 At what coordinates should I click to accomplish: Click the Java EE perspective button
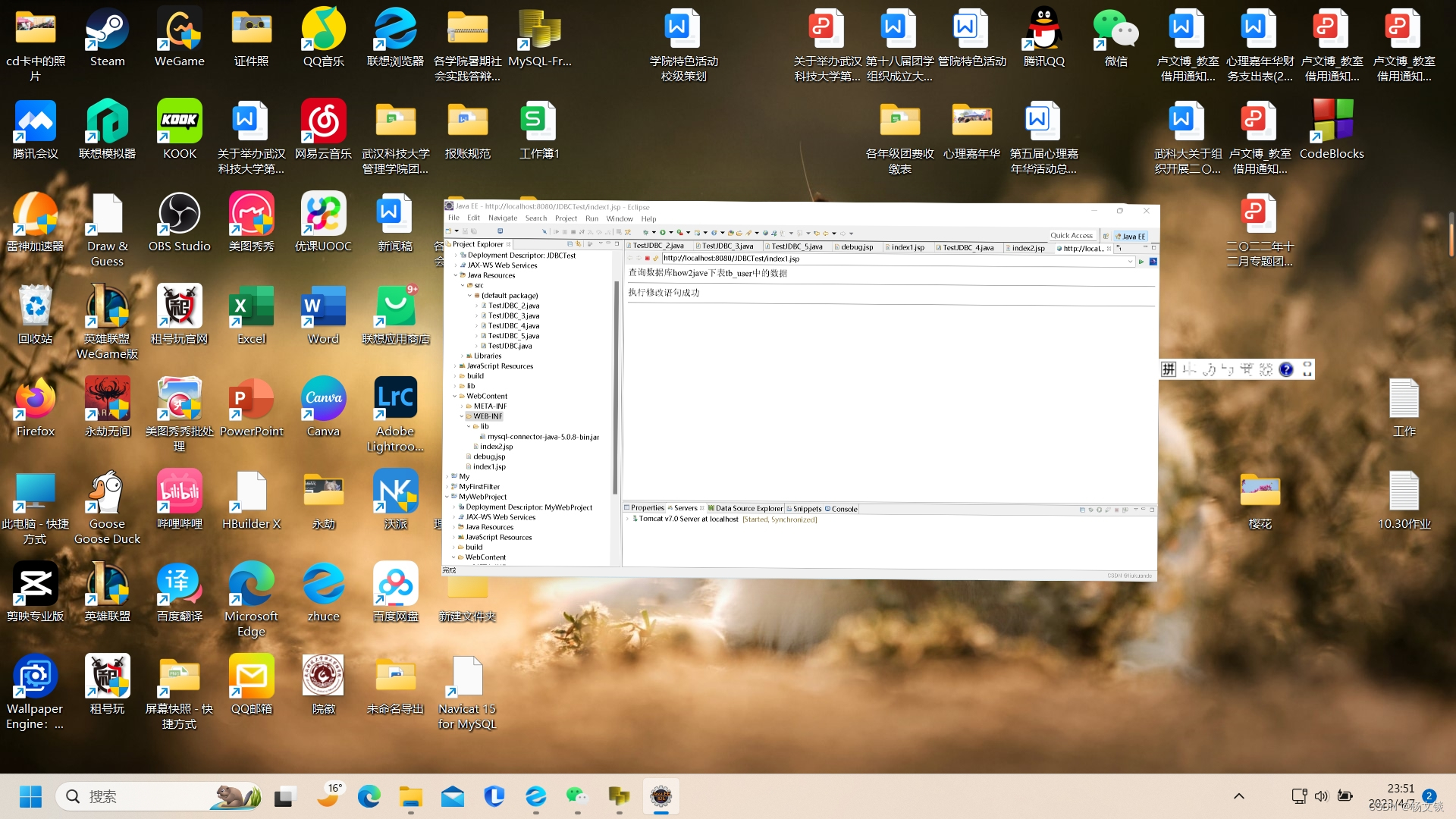coord(1130,236)
